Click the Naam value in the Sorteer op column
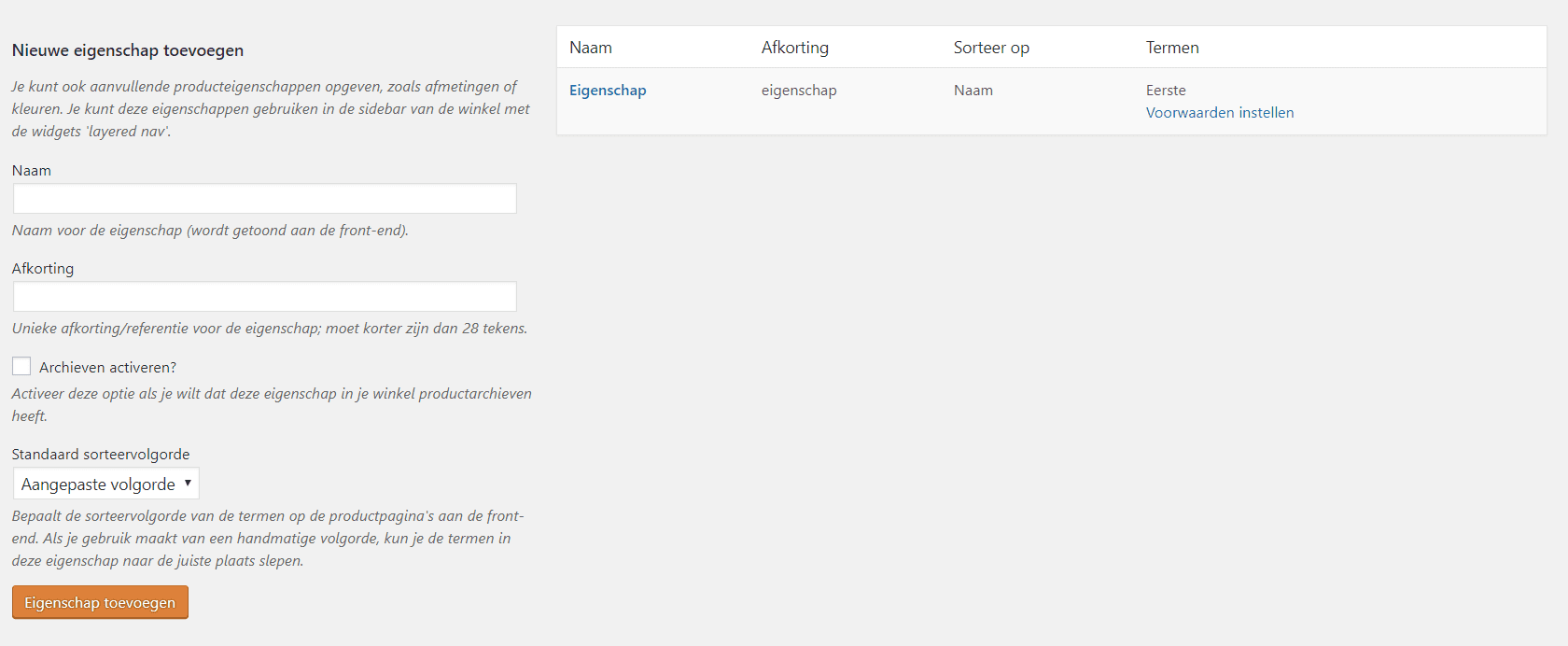The image size is (1568, 646). point(973,91)
